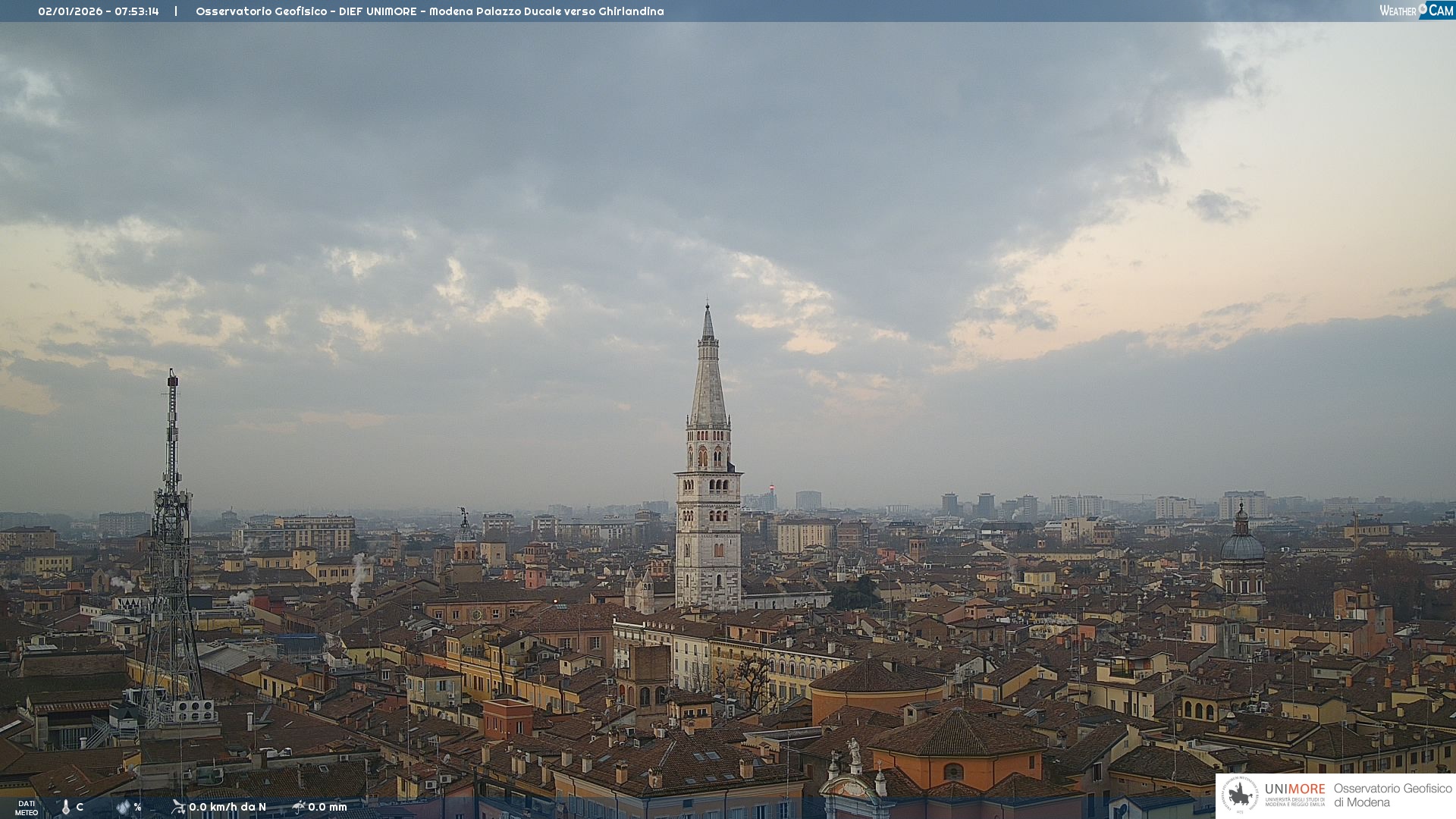Click the UNIMORE university seal emblem
1456x819 pixels.
(x=1241, y=795)
